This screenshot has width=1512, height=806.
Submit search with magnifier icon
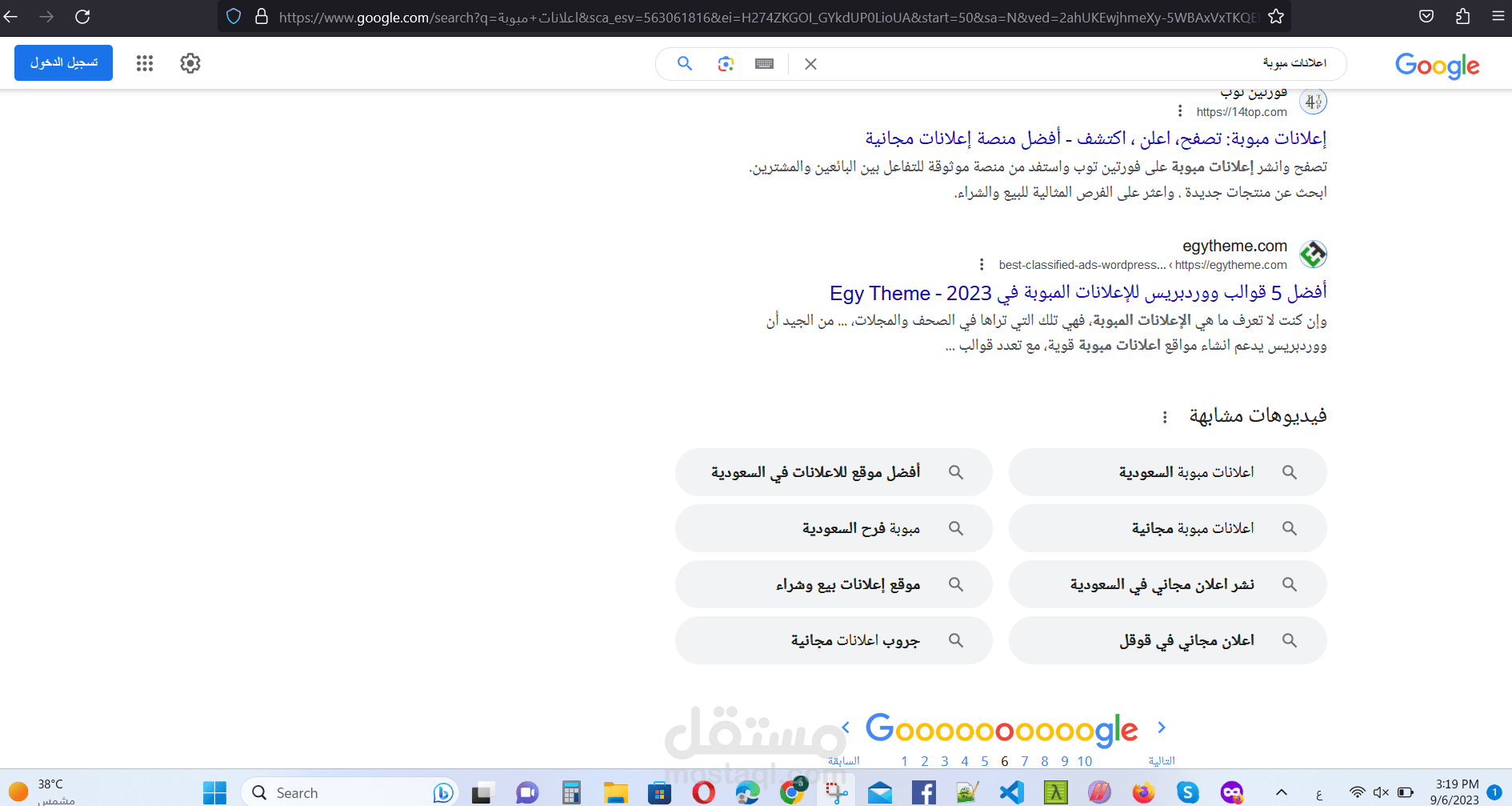(685, 63)
